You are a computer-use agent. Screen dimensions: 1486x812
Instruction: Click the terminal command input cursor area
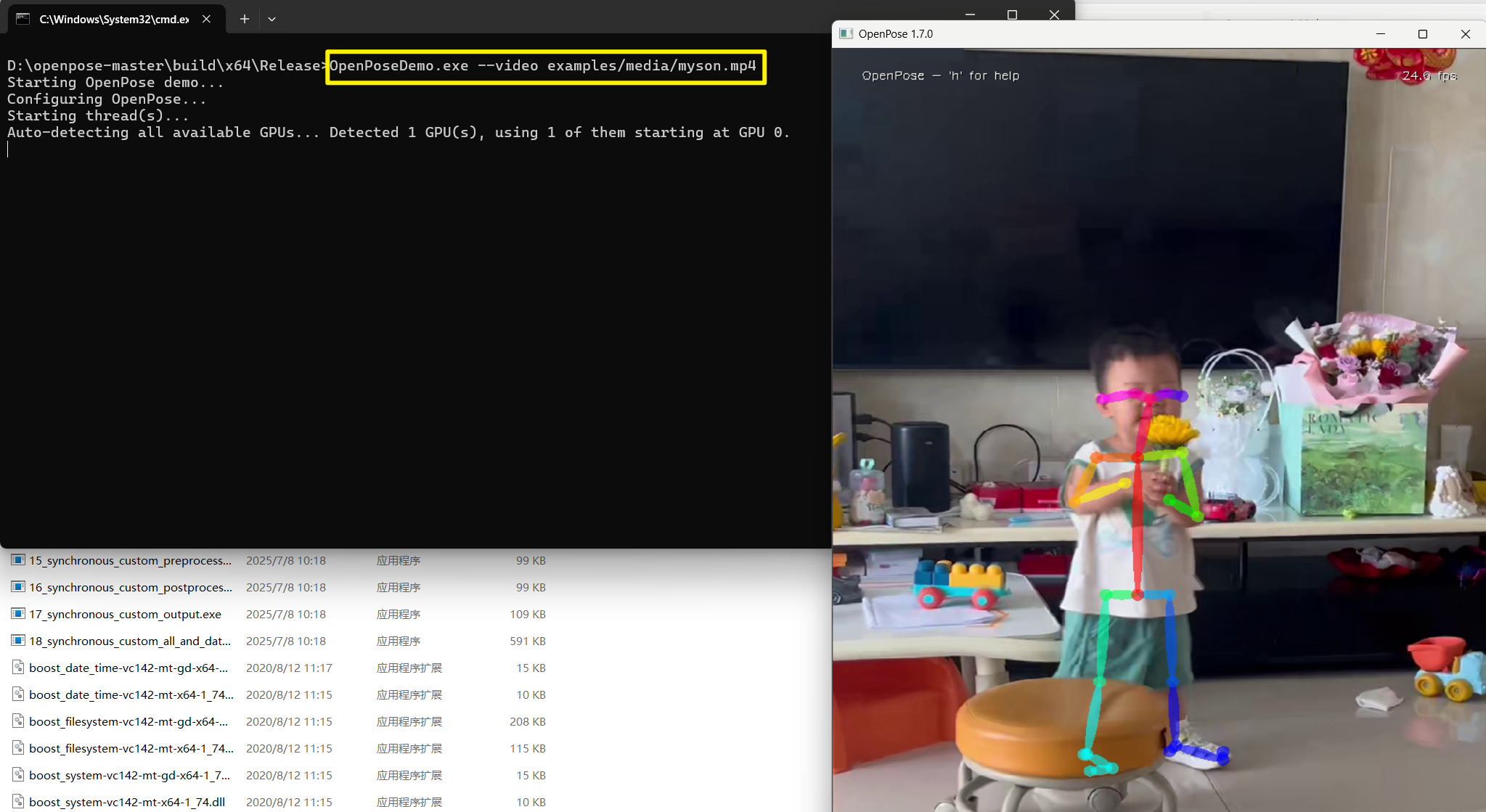8,149
